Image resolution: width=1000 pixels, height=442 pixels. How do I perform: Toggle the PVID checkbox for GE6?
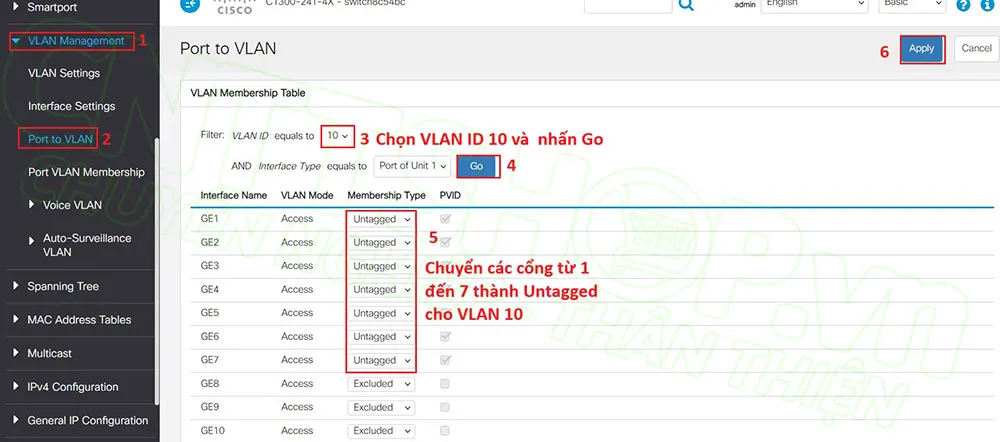445,336
